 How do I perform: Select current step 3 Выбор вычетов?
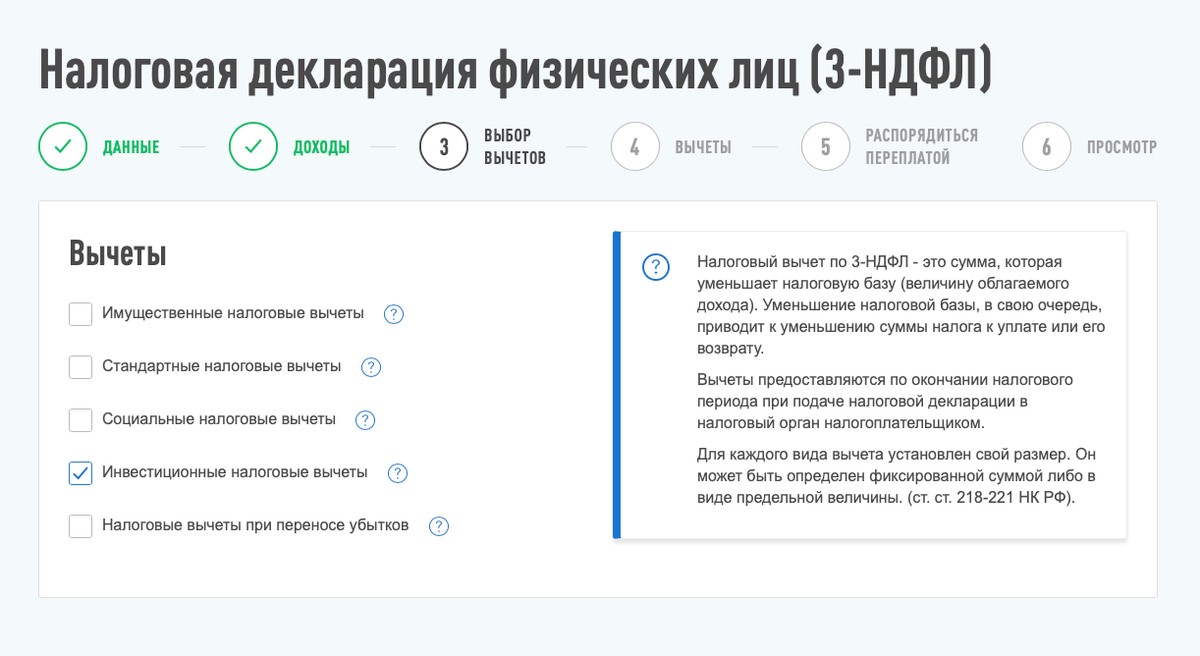(x=444, y=147)
